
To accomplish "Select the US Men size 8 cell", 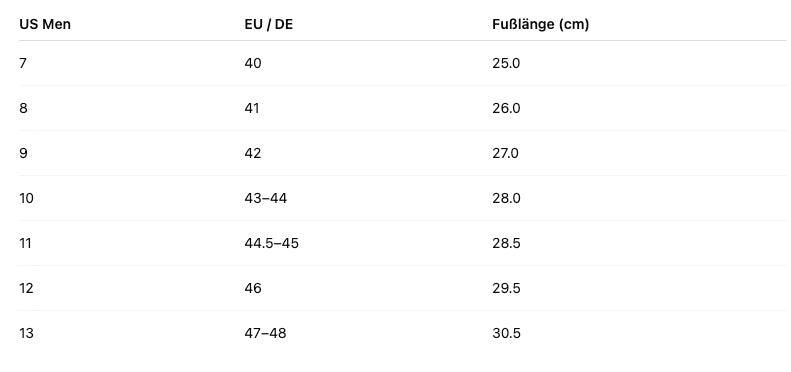I will (x=23, y=109).
